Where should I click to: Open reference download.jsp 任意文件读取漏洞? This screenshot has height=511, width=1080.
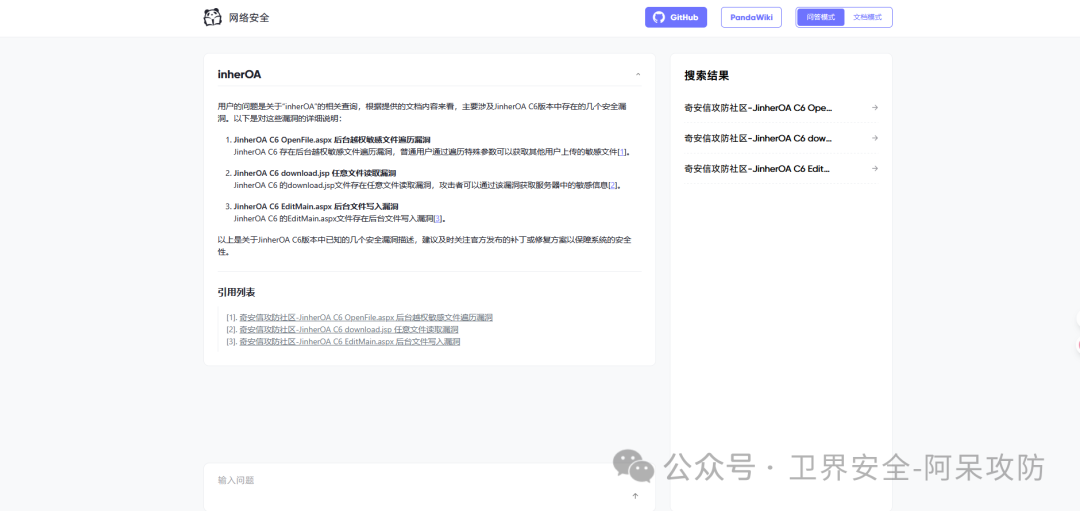tap(349, 329)
